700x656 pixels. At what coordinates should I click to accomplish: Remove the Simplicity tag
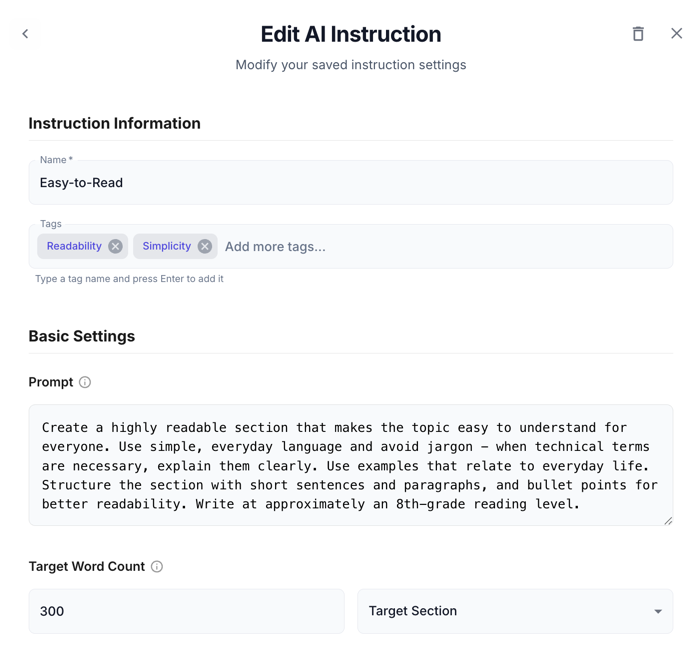(205, 246)
